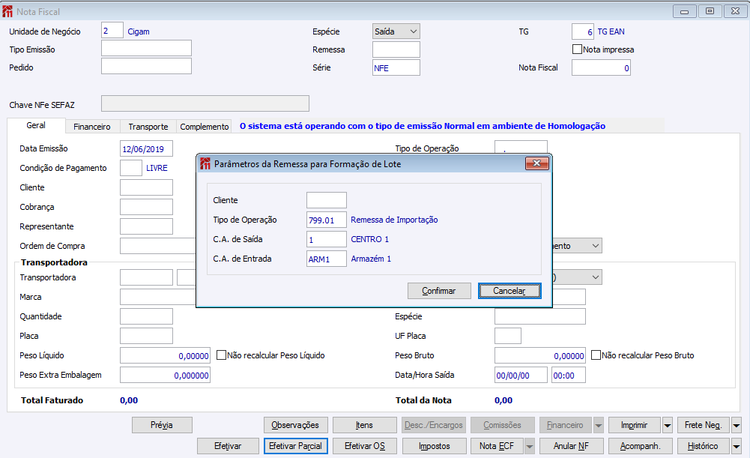Click the C.A. de Saída field
The width and height of the screenshot is (750, 458).
tap(326, 239)
